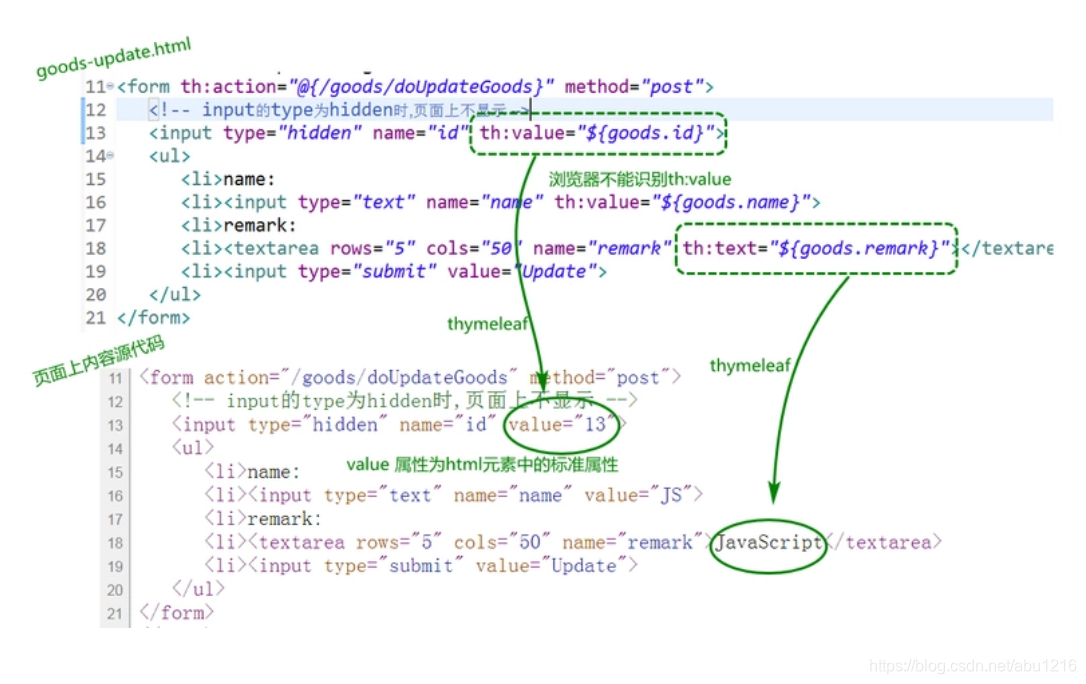Click the closing </ul> tag in the page source

pyautogui.click(x=198, y=588)
